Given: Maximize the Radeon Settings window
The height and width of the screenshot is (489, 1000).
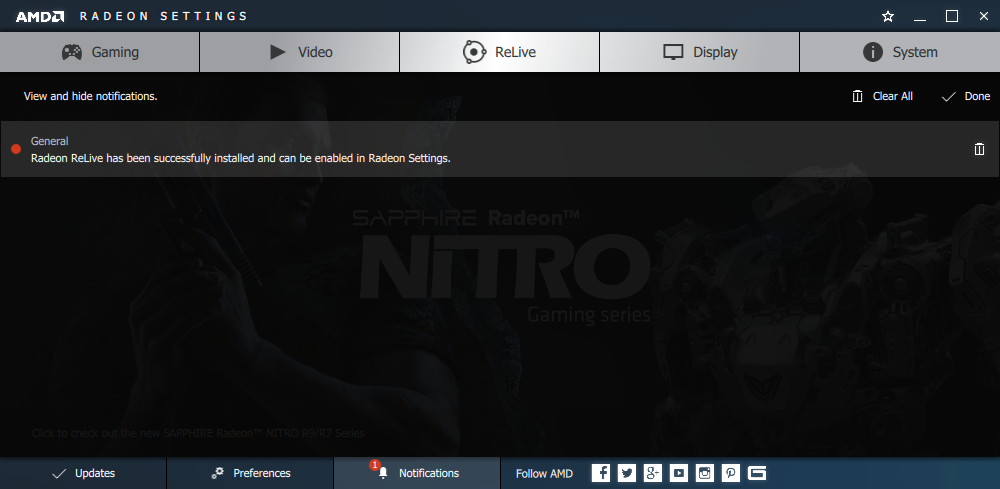Looking at the screenshot, I should [952, 17].
